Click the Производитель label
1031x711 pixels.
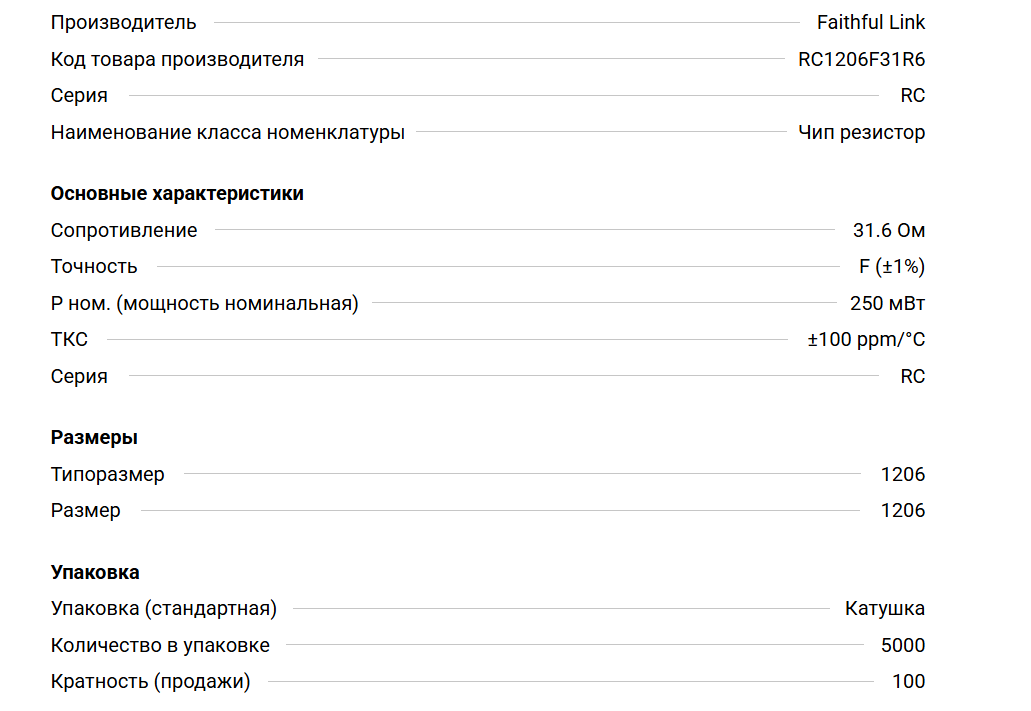click(x=123, y=22)
